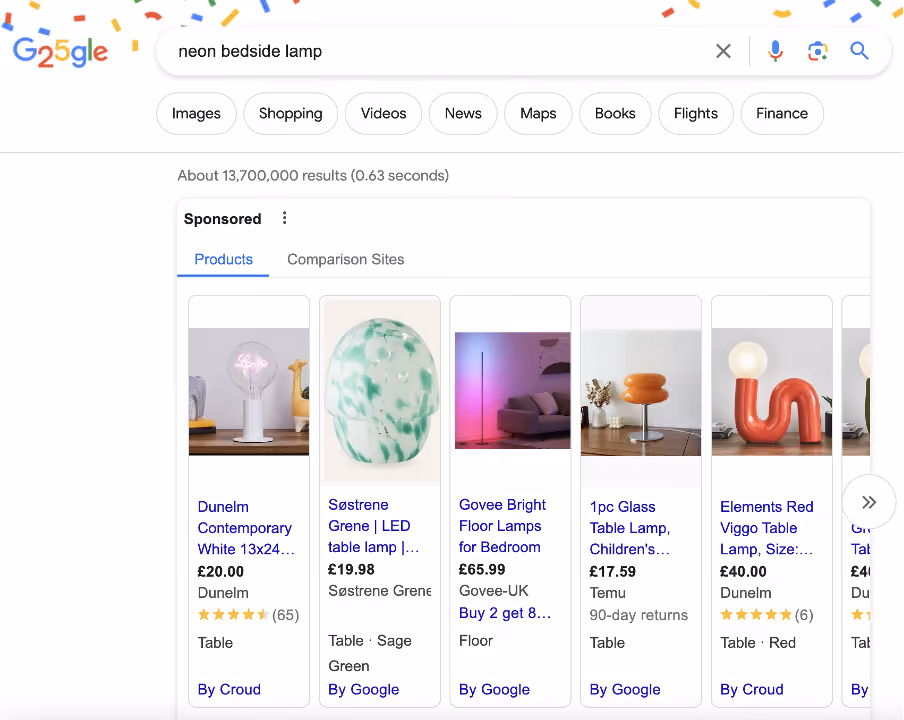Click the Temu seller name

608,593
